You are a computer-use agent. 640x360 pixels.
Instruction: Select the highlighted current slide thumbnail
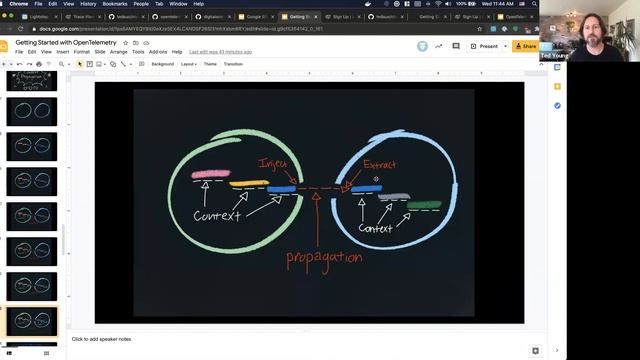(32, 322)
